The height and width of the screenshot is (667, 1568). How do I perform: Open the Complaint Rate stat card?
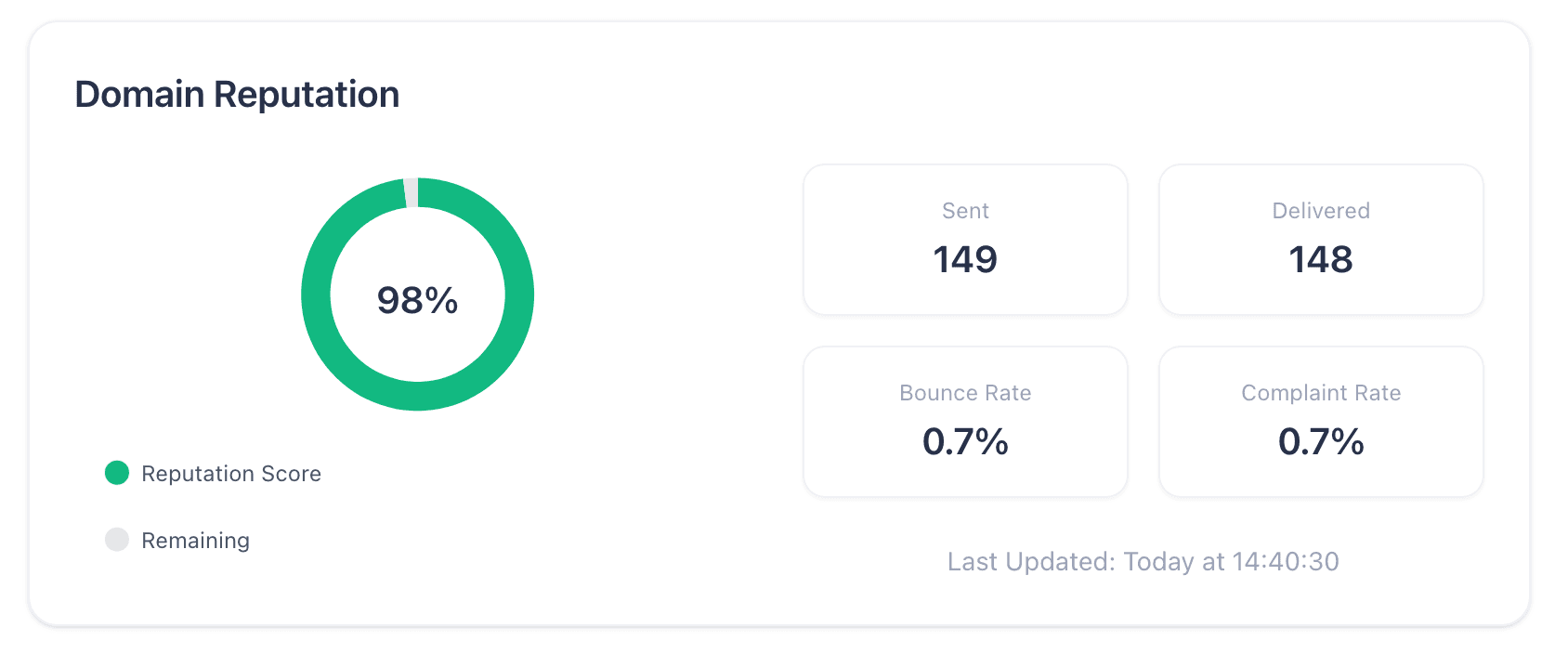1321,422
